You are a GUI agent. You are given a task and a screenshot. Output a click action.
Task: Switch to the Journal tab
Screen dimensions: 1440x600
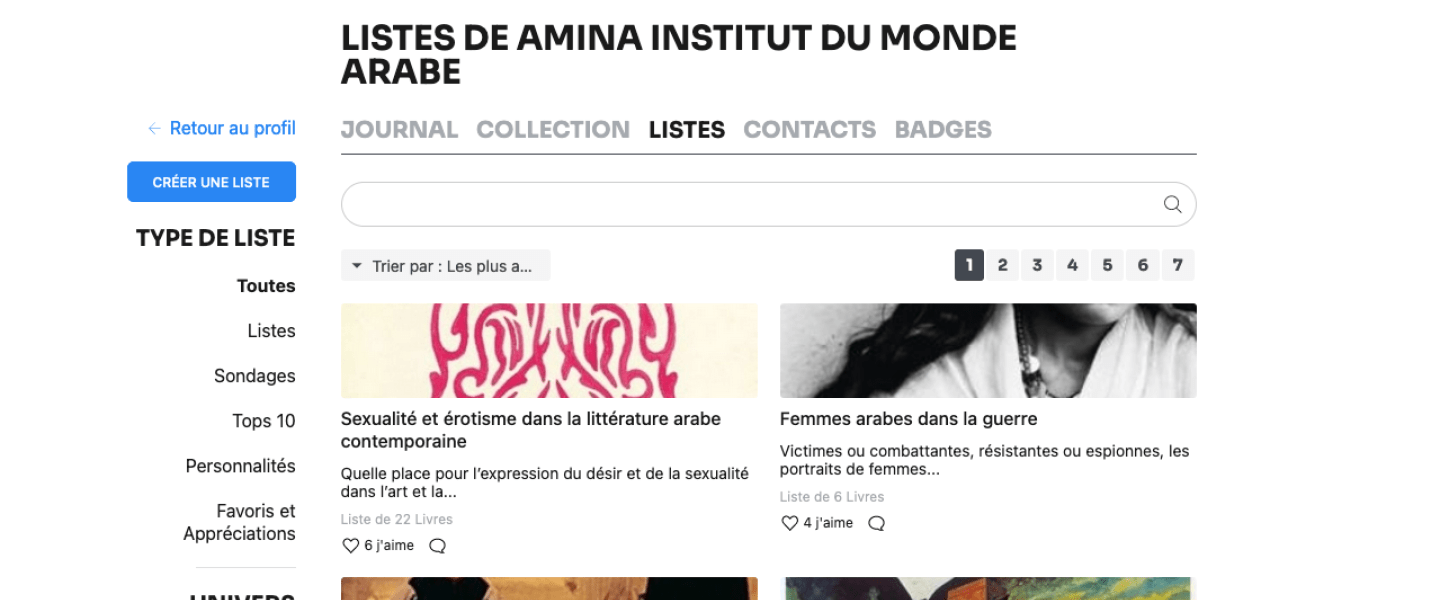pyautogui.click(x=399, y=129)
